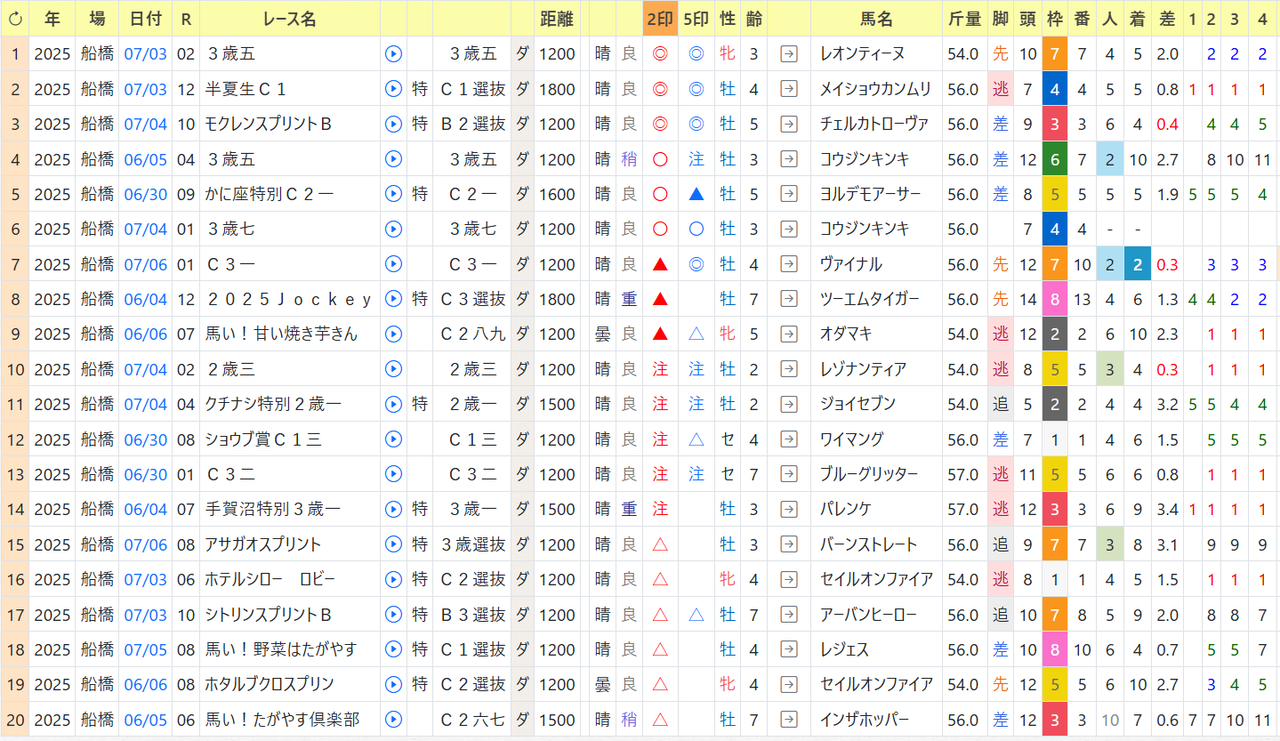Click the play icon for かに座特別C2一
Viewport: 1280px width, 741px height.
point(393,194)
